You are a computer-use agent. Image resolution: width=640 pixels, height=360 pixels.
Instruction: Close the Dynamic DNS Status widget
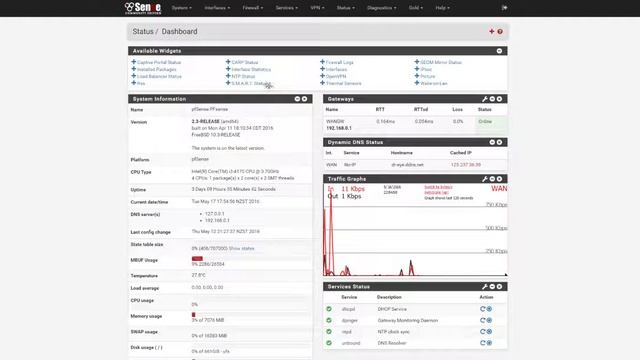click(499, 142)
